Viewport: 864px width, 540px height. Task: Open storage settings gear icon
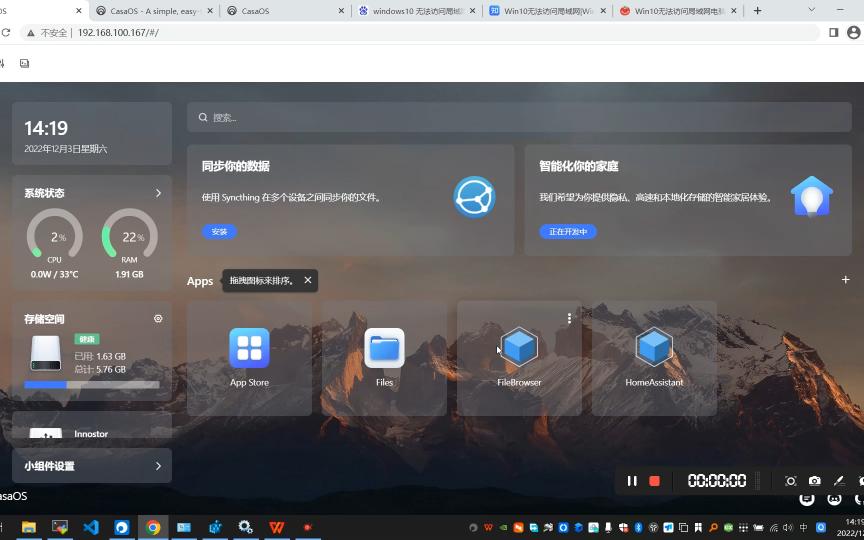[158, 318]
